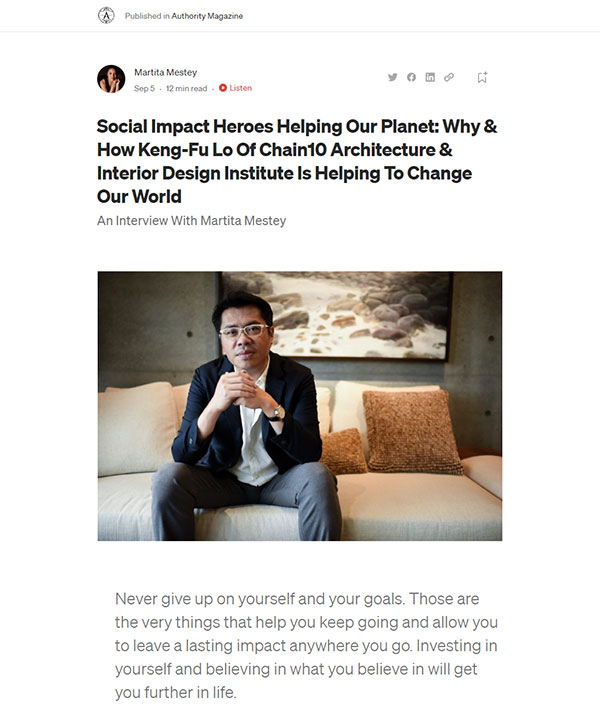Open author name Martita Mestey link
Image resolution: width=600 pixels, height=722 pixels.
point(165,72)
